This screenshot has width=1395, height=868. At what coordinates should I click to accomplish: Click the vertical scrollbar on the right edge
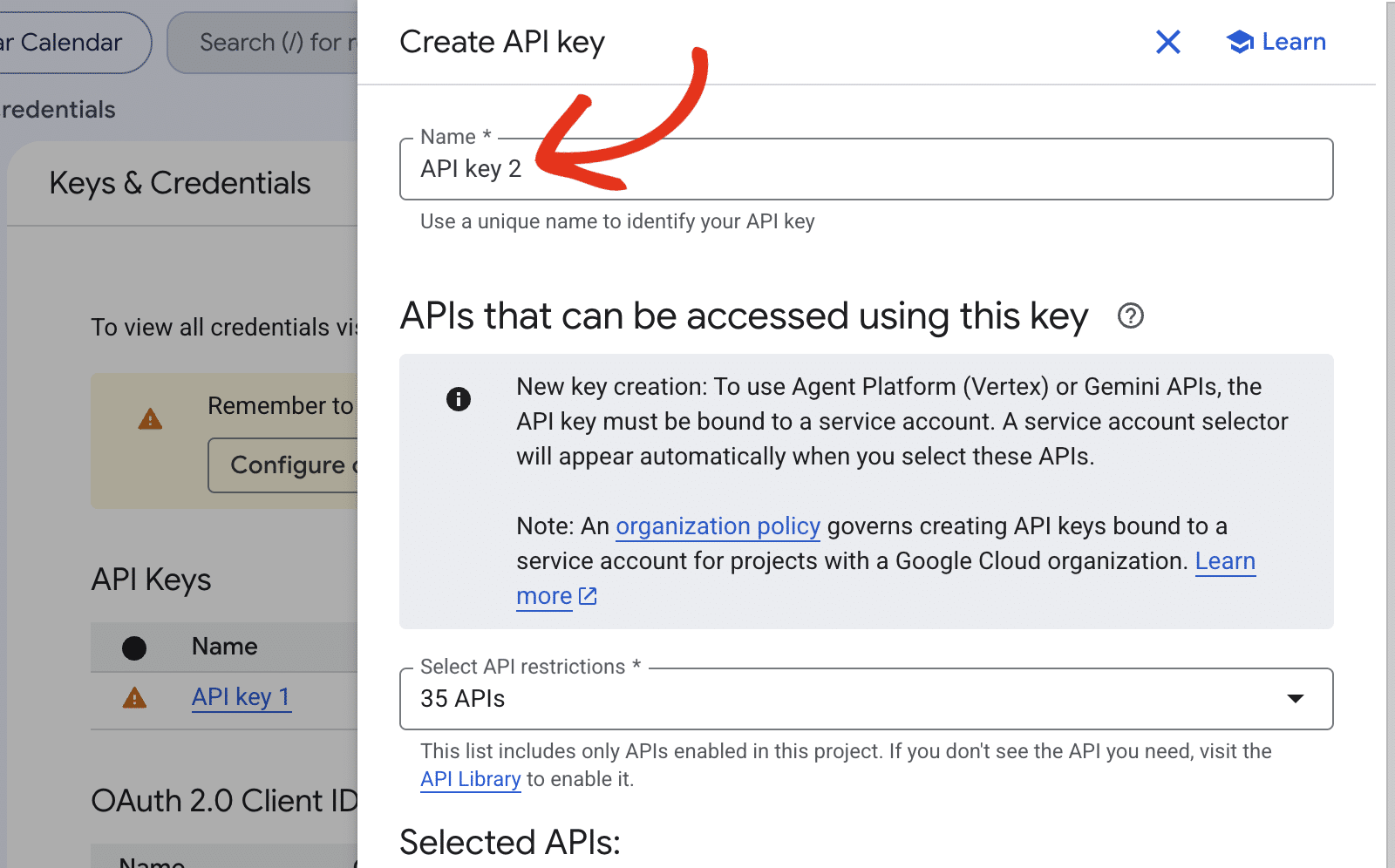[1391, 434]
